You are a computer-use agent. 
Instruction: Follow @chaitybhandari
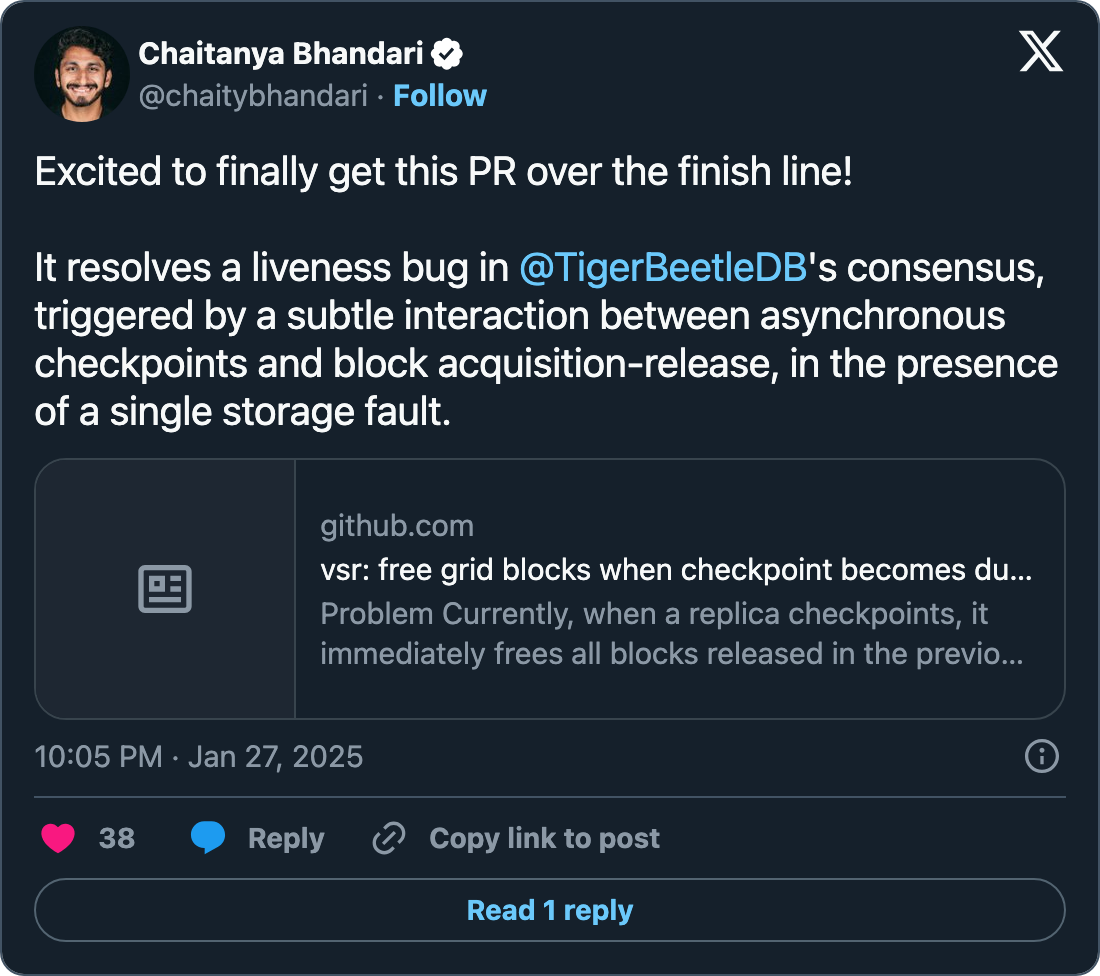pyautogui.click(x=440, y=96)
